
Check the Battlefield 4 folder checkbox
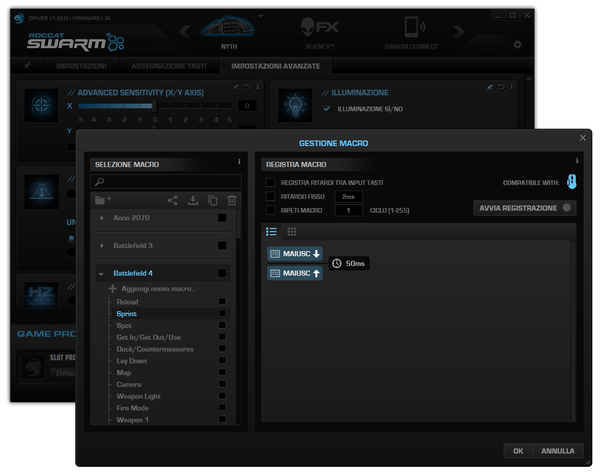click(222, 273)
